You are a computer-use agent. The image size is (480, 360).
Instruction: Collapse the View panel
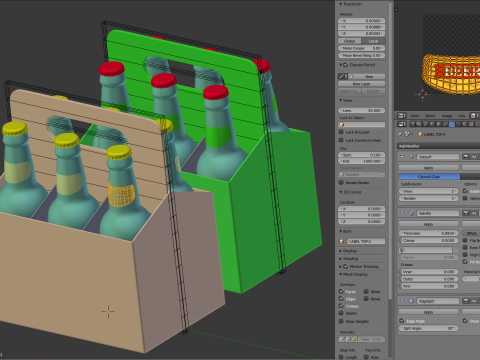(x=341, y=100)
